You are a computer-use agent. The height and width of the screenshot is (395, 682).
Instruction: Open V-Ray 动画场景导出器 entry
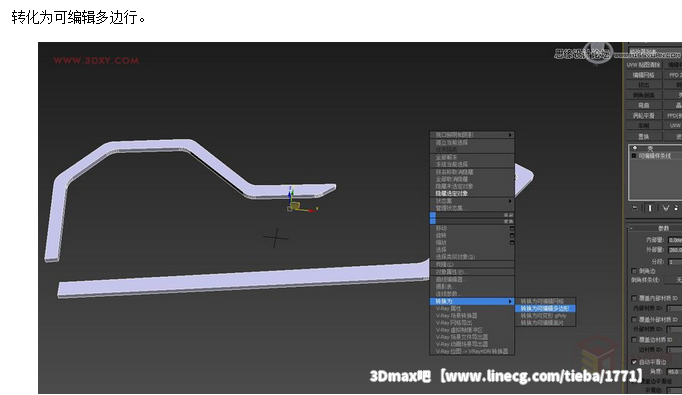click(472, 344)
